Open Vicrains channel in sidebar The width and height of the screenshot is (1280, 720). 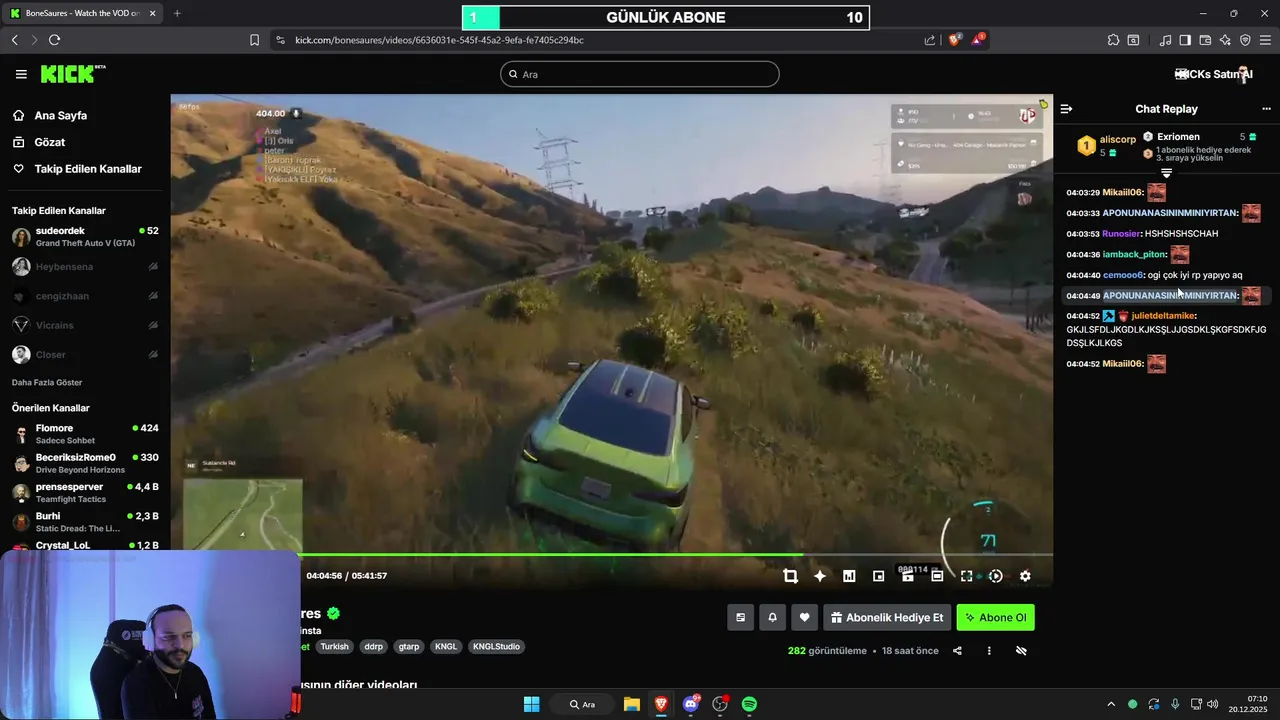[84, 325]
